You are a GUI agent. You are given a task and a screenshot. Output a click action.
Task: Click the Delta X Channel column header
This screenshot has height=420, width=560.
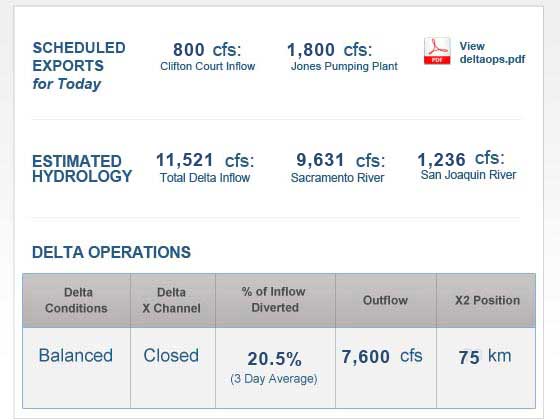(173, 300)
